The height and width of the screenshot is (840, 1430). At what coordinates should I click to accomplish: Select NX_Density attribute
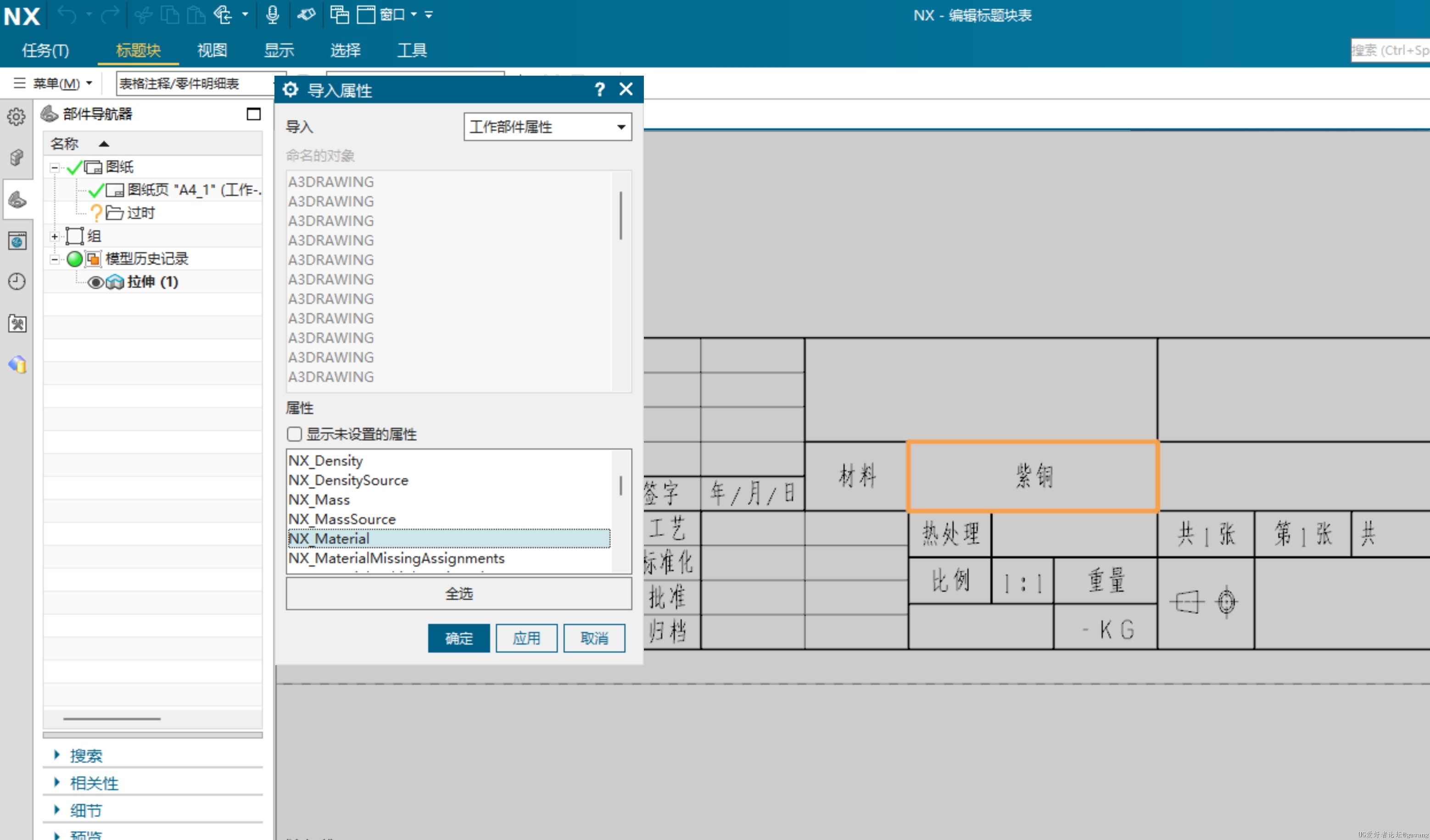pos(449,461)
